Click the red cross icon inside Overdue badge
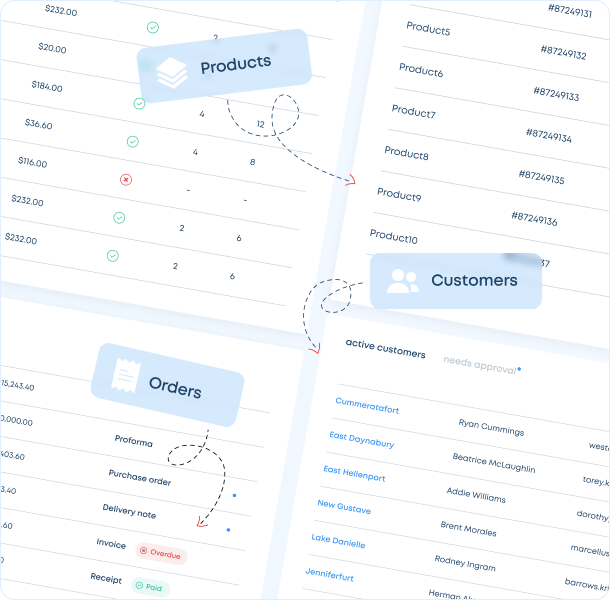 click(x=144, y=551)
